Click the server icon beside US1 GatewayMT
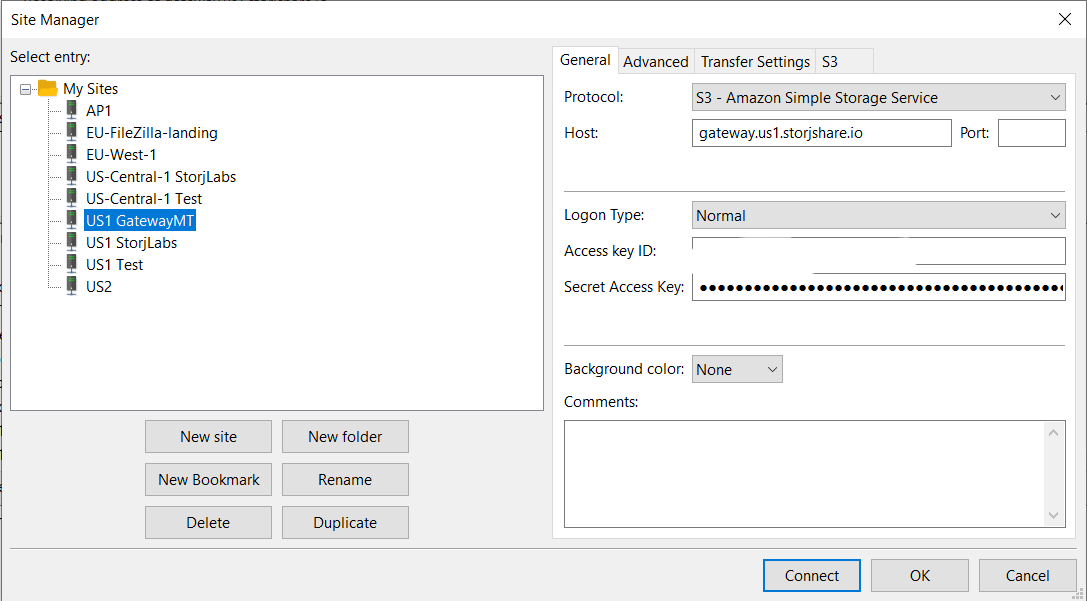The image size is (1087, 601). [x=71, y=220]
